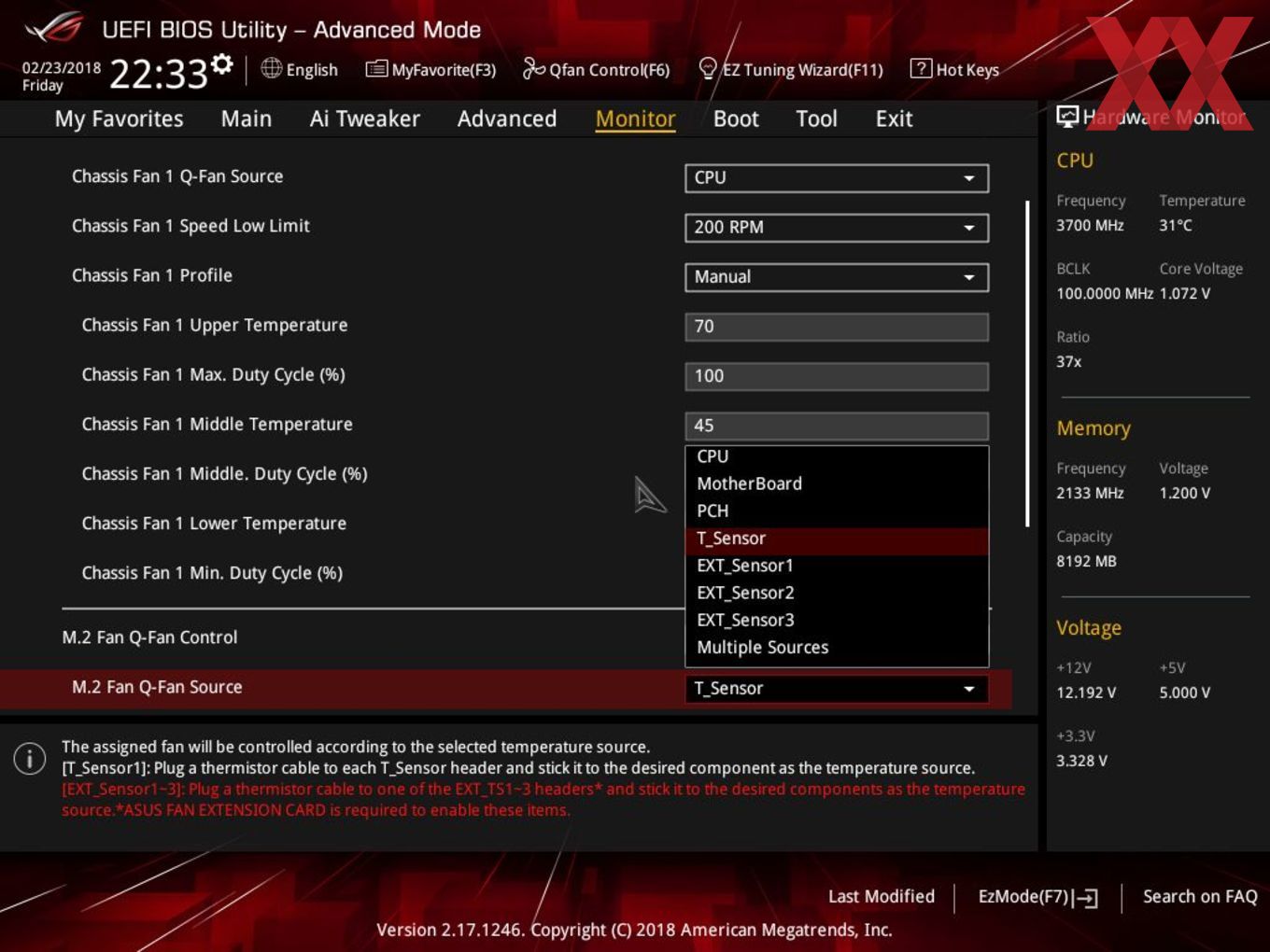This screenshot has width=1270, height=952.
Task: Switch to the Main tab
Action: [247, 119]
